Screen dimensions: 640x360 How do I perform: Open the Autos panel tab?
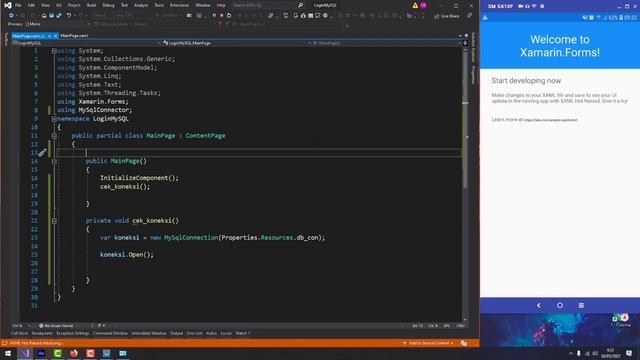pyautogui.click(x=211, y=333)
